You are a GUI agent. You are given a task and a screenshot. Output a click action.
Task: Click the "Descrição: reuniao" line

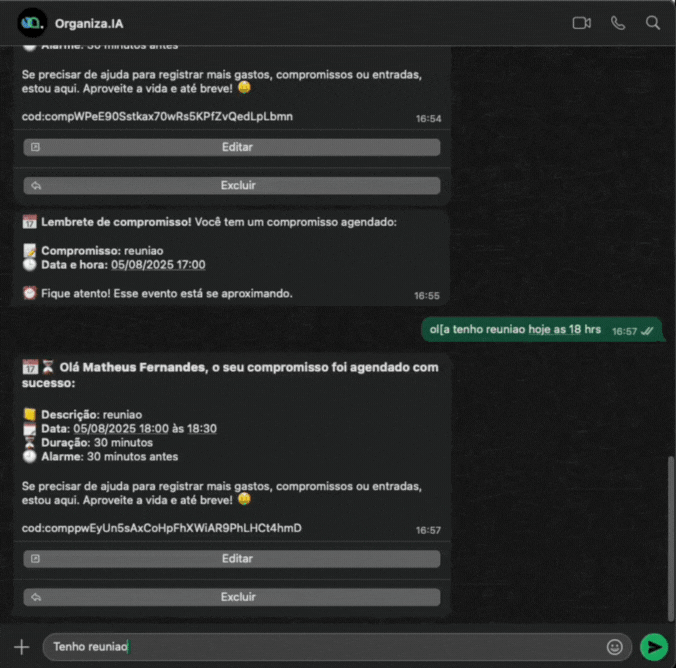(91, 415)
